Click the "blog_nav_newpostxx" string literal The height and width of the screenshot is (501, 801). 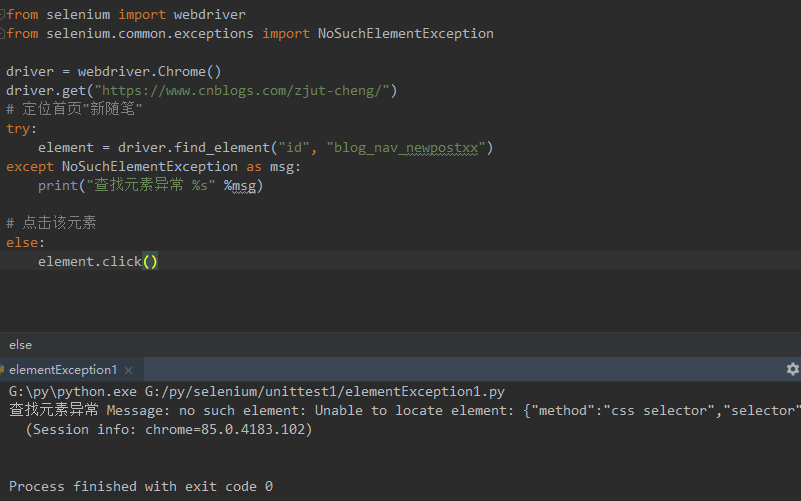point(406,148)
